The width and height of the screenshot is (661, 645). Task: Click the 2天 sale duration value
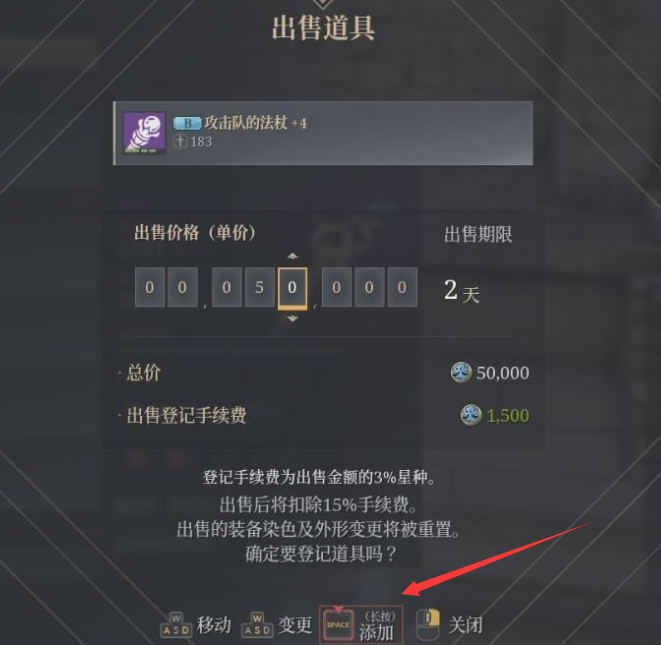462,291
